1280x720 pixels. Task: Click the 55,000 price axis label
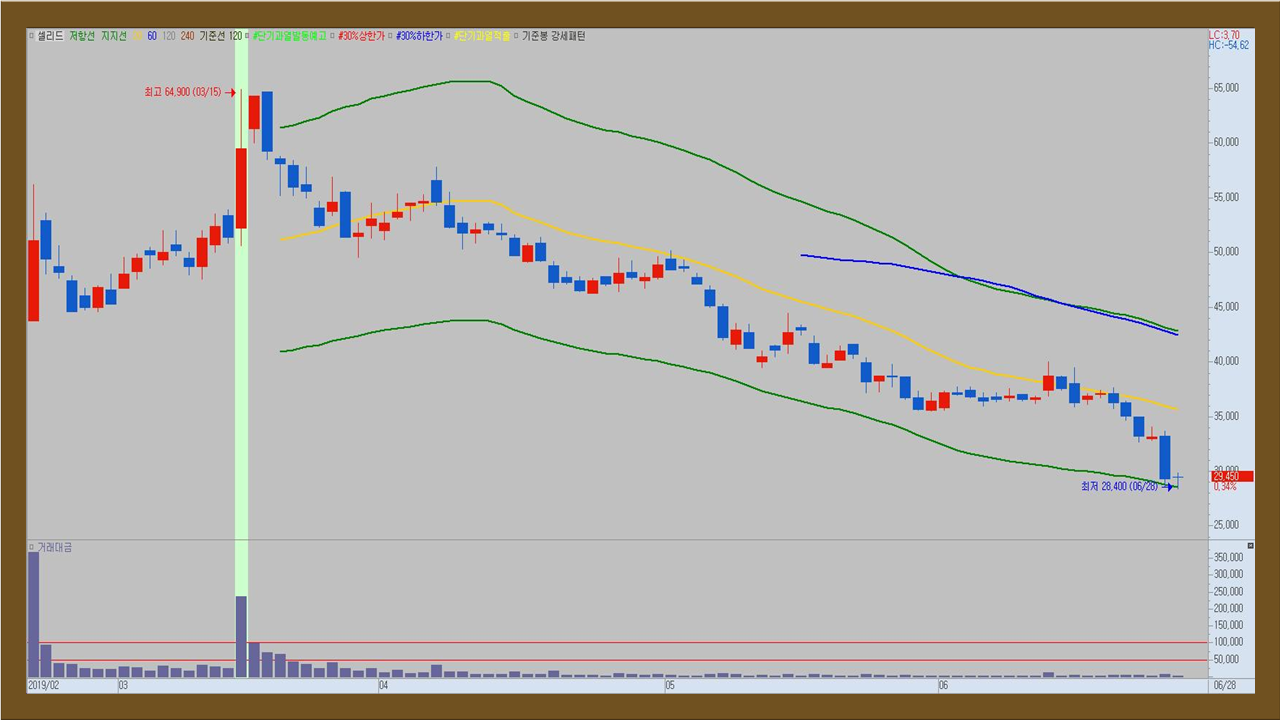[1226, 197]
